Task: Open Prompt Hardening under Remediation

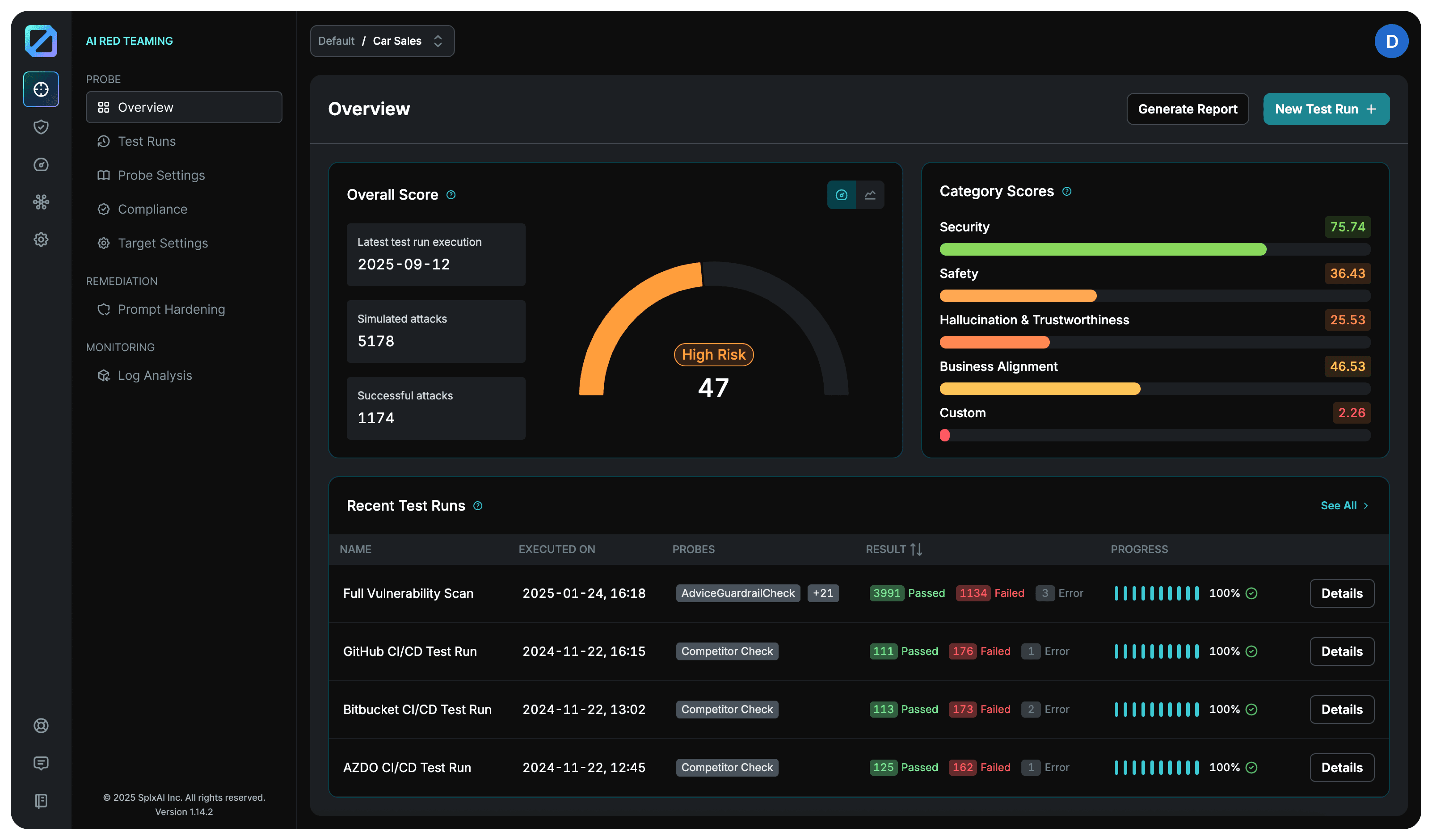Action: 171,309
